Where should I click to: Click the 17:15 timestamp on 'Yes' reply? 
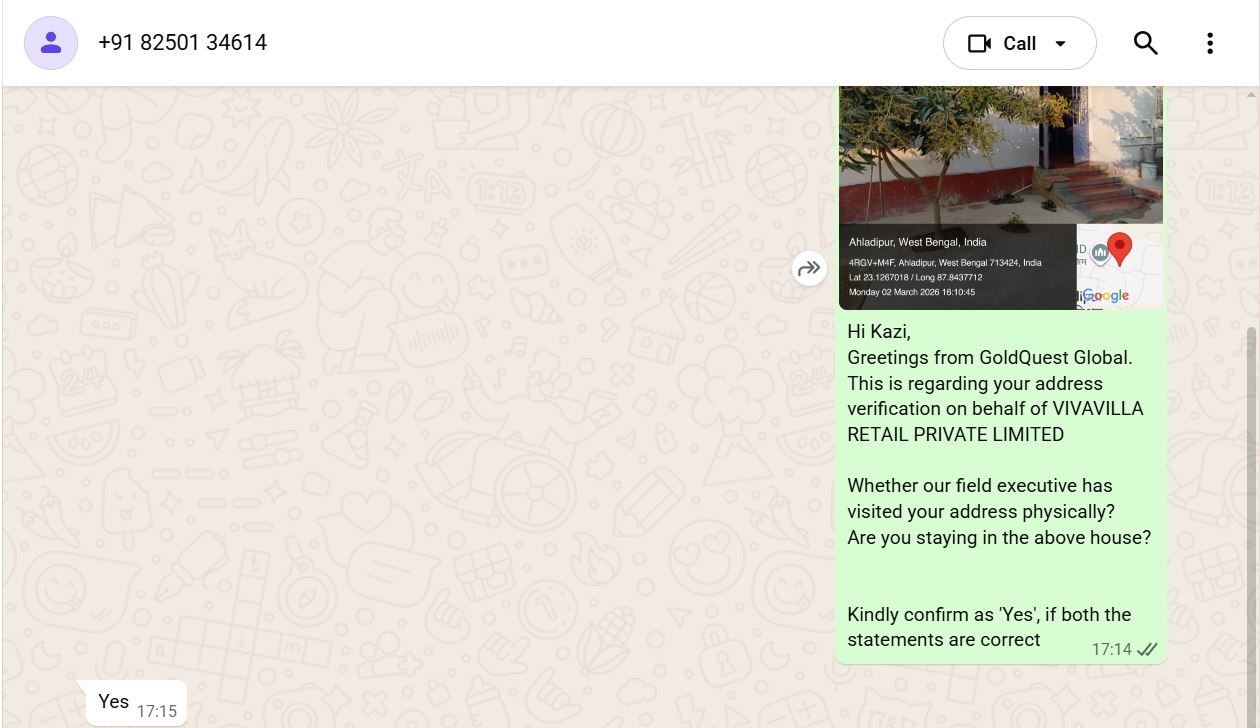tap(156, 712)
